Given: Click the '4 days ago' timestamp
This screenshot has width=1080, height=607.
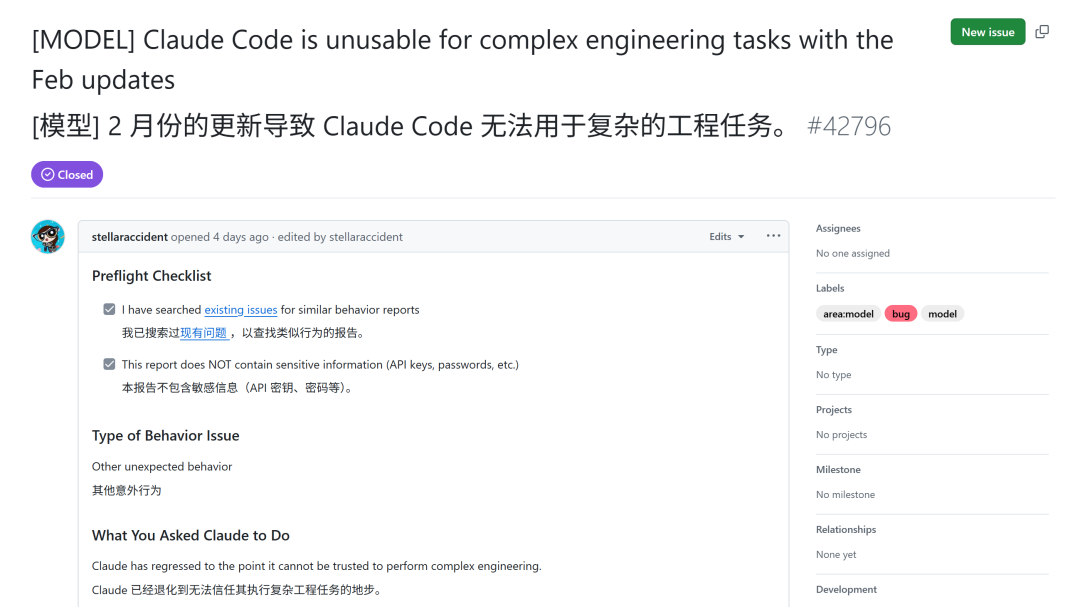Looking at the screenshot, I should click(241, 237).
